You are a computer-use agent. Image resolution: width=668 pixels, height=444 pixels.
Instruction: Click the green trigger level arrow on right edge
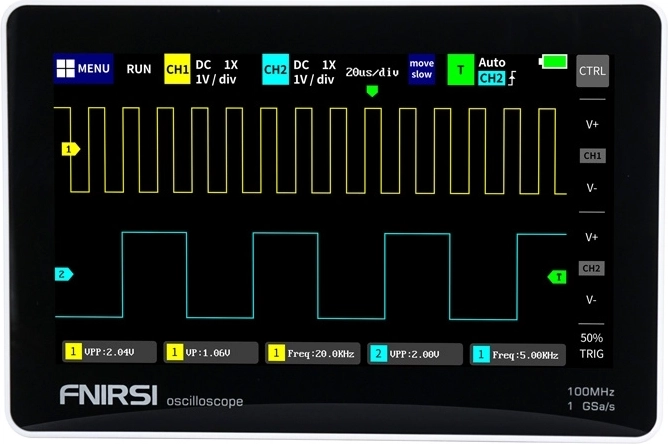pos(558,277)
